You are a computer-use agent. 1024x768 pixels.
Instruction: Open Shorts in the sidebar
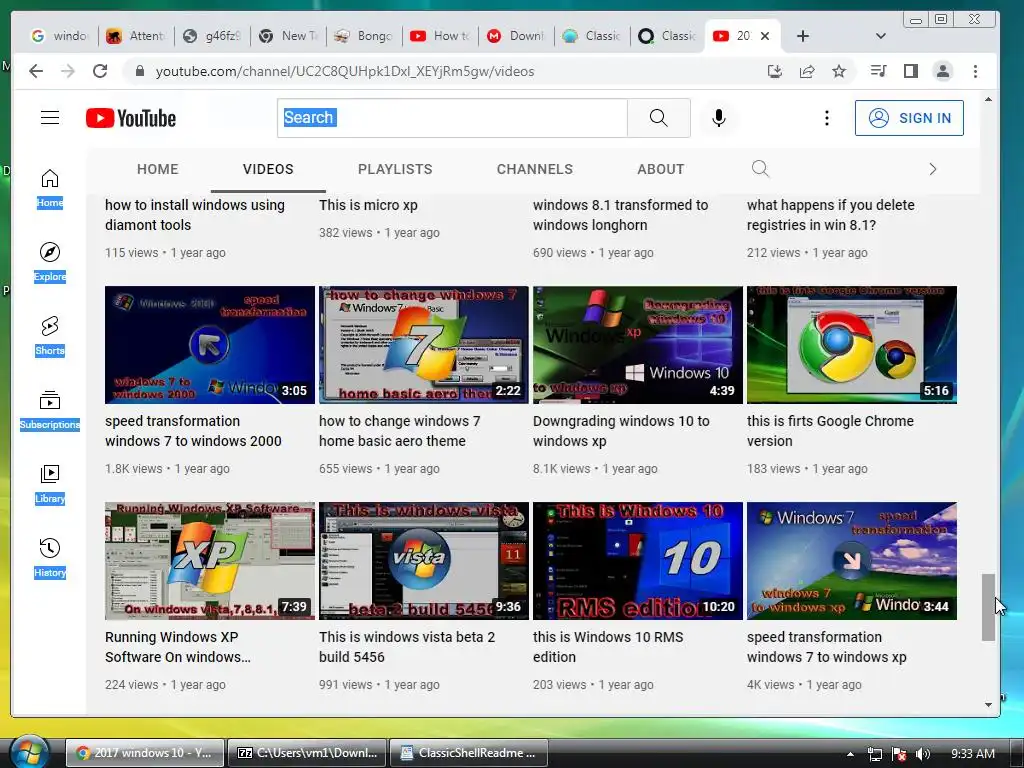tap(50, 336)
